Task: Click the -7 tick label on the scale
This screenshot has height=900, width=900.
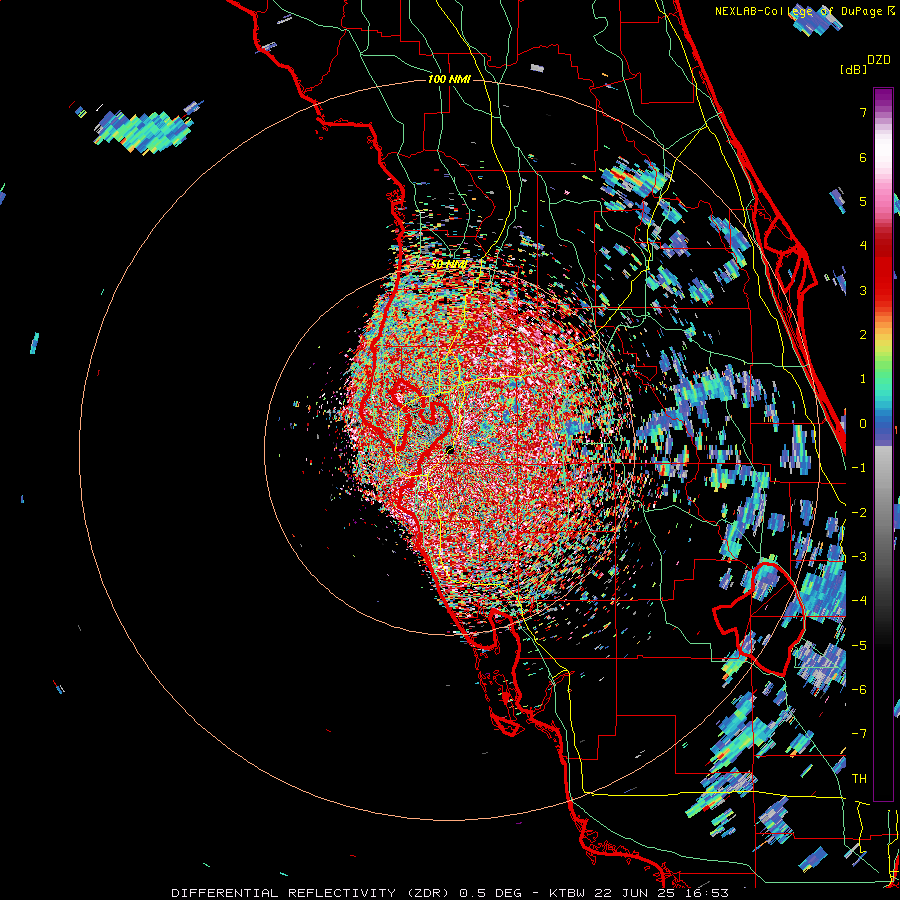Action: click(x=859, y=734)
